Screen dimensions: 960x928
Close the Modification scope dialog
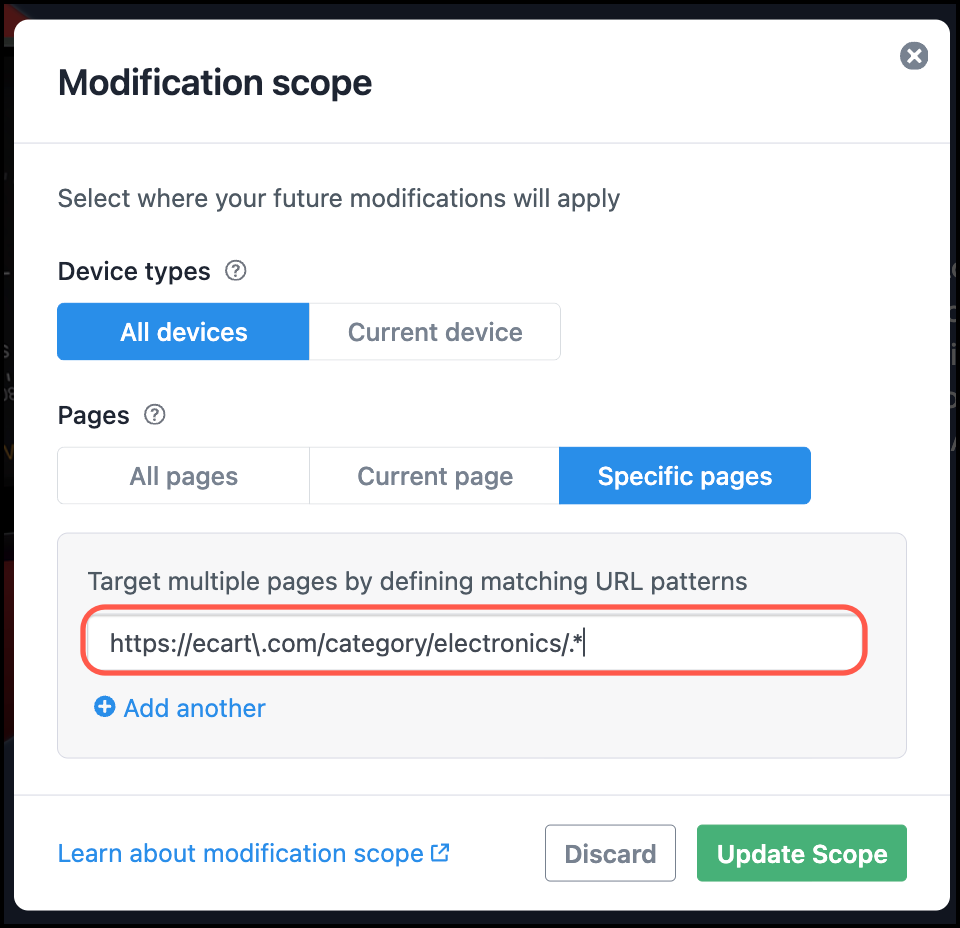(913, 56)
